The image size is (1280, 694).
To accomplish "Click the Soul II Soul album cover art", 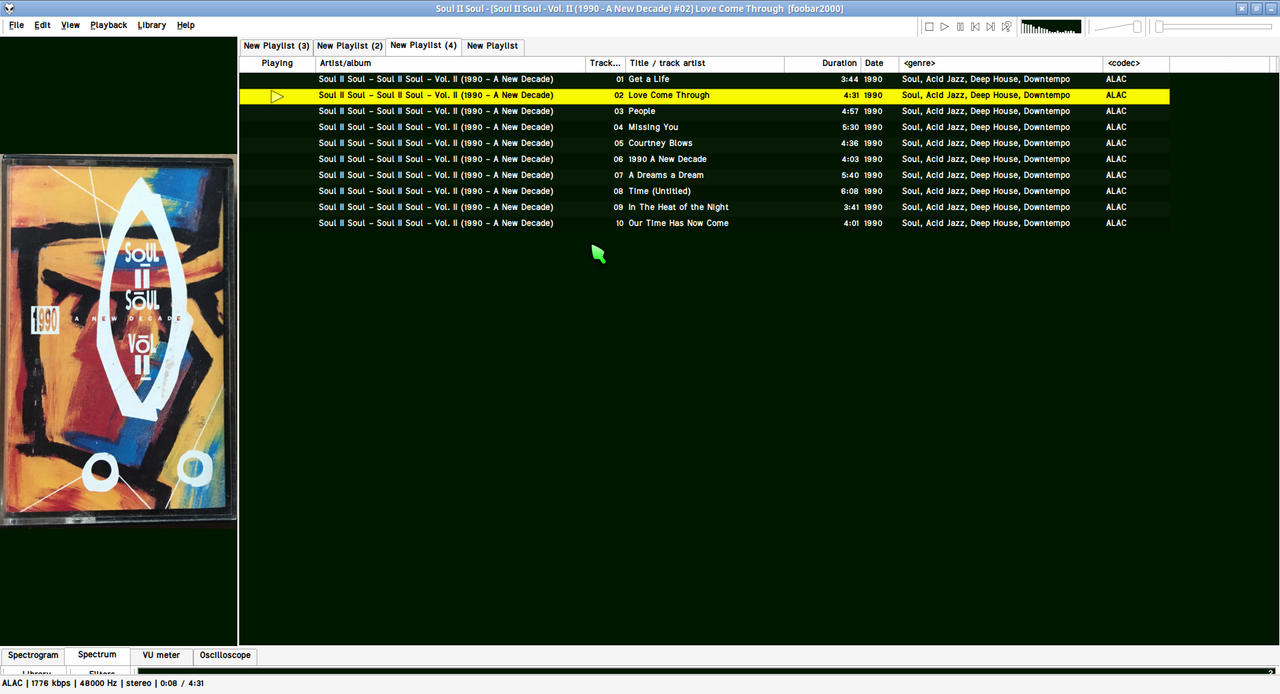I will pos(118,339).
